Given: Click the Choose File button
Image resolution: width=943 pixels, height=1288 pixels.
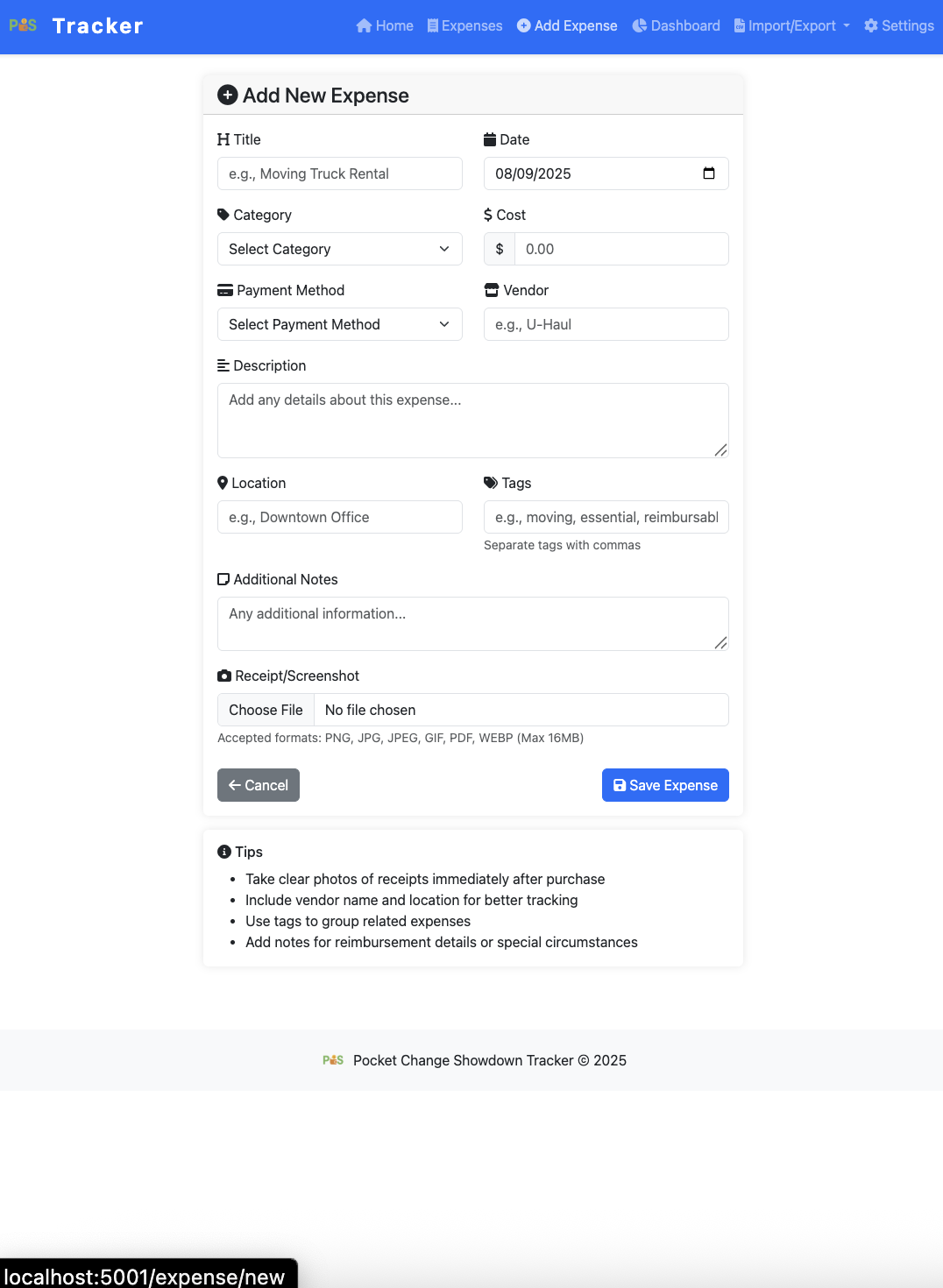Looking at the screenshot, I should click(x=266, y=710).
